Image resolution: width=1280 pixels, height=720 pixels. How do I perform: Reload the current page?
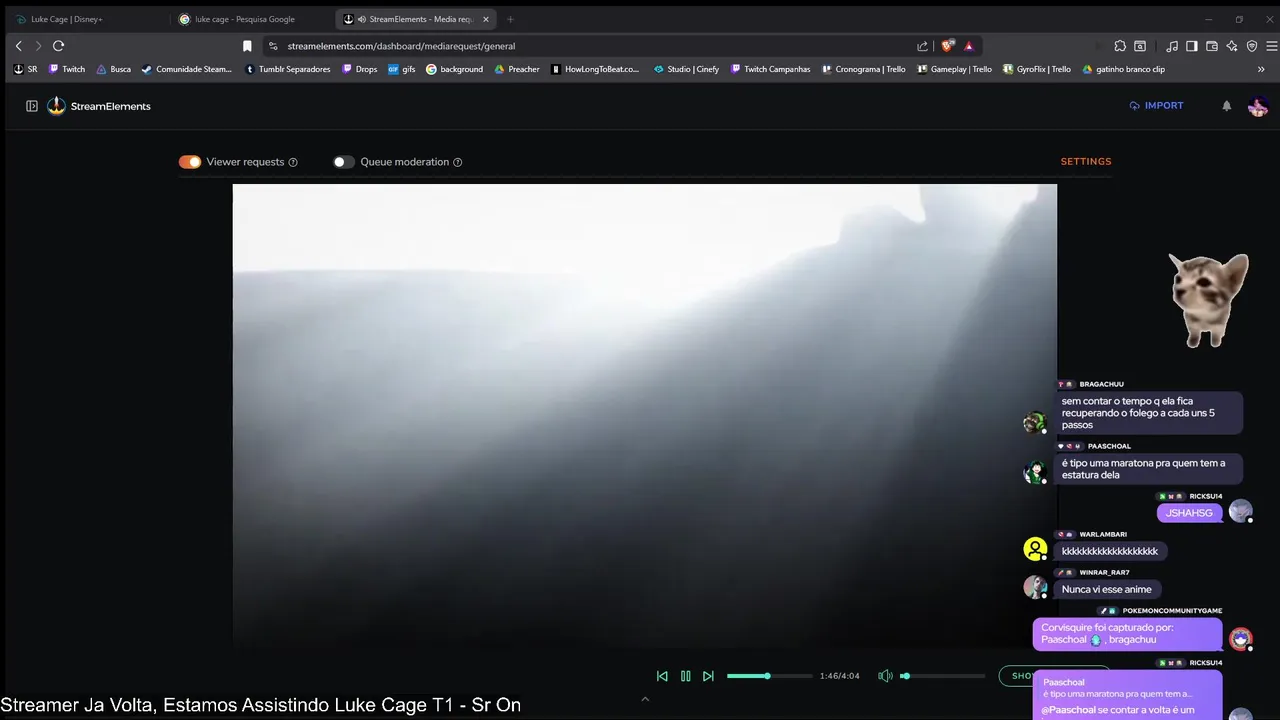[x=59, y=46]
